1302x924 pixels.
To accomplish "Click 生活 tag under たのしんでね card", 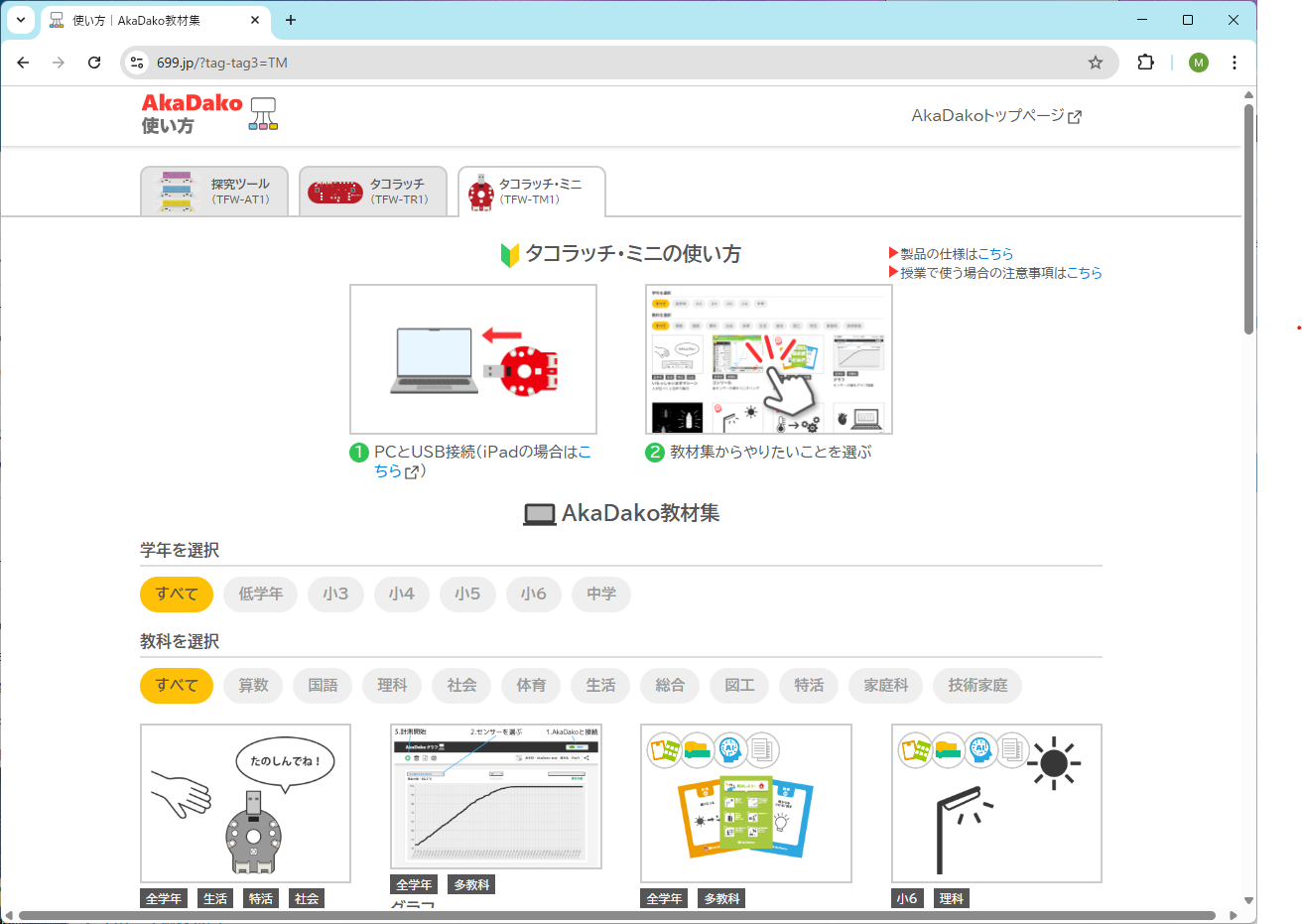I will point(215,899).
